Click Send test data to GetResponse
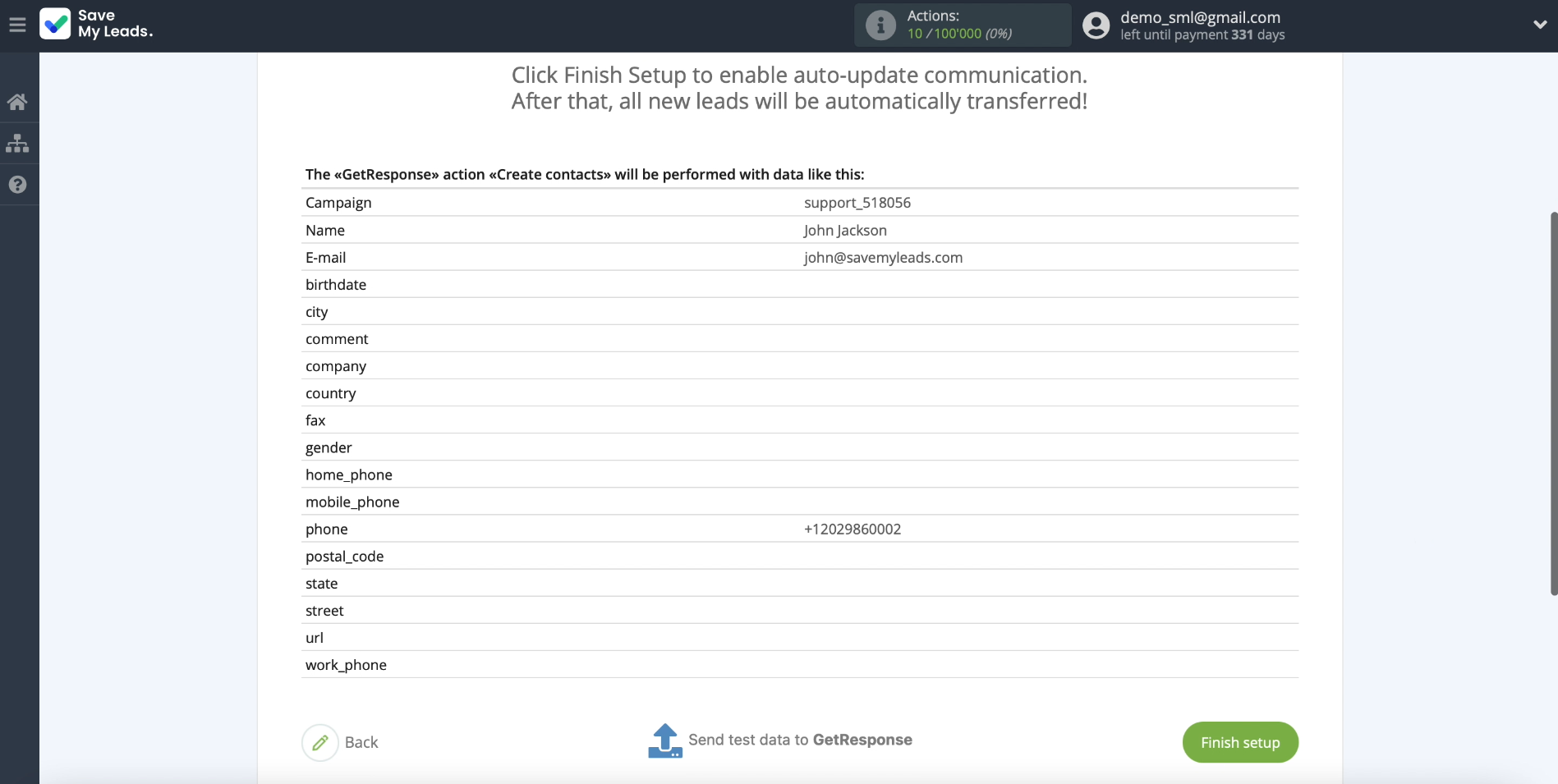 pos(800,740)
